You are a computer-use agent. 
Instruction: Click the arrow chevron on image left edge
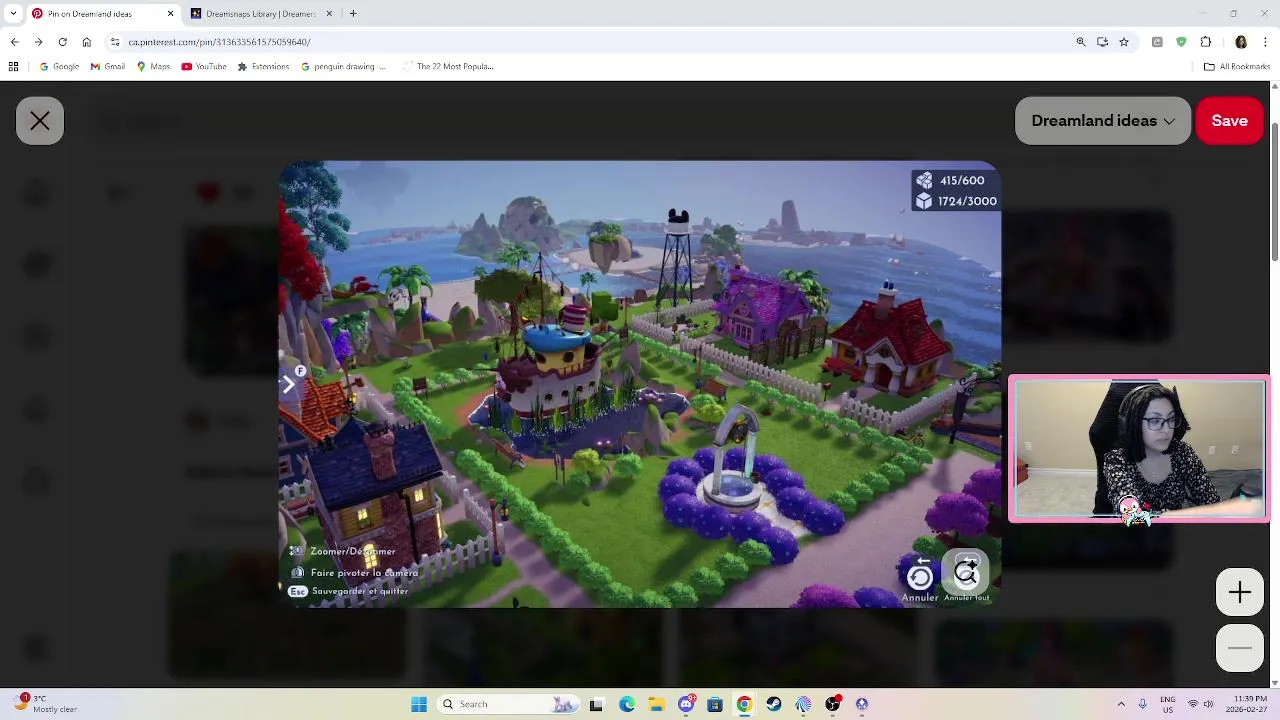point(289,385)
